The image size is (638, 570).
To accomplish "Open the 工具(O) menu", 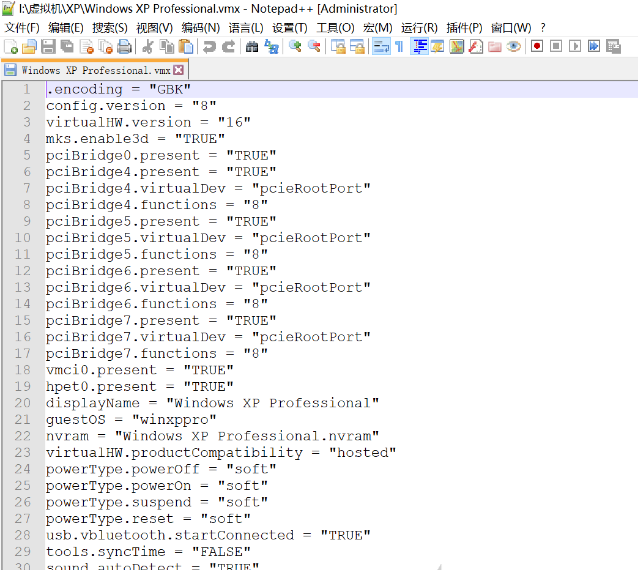I will (335, 28).
